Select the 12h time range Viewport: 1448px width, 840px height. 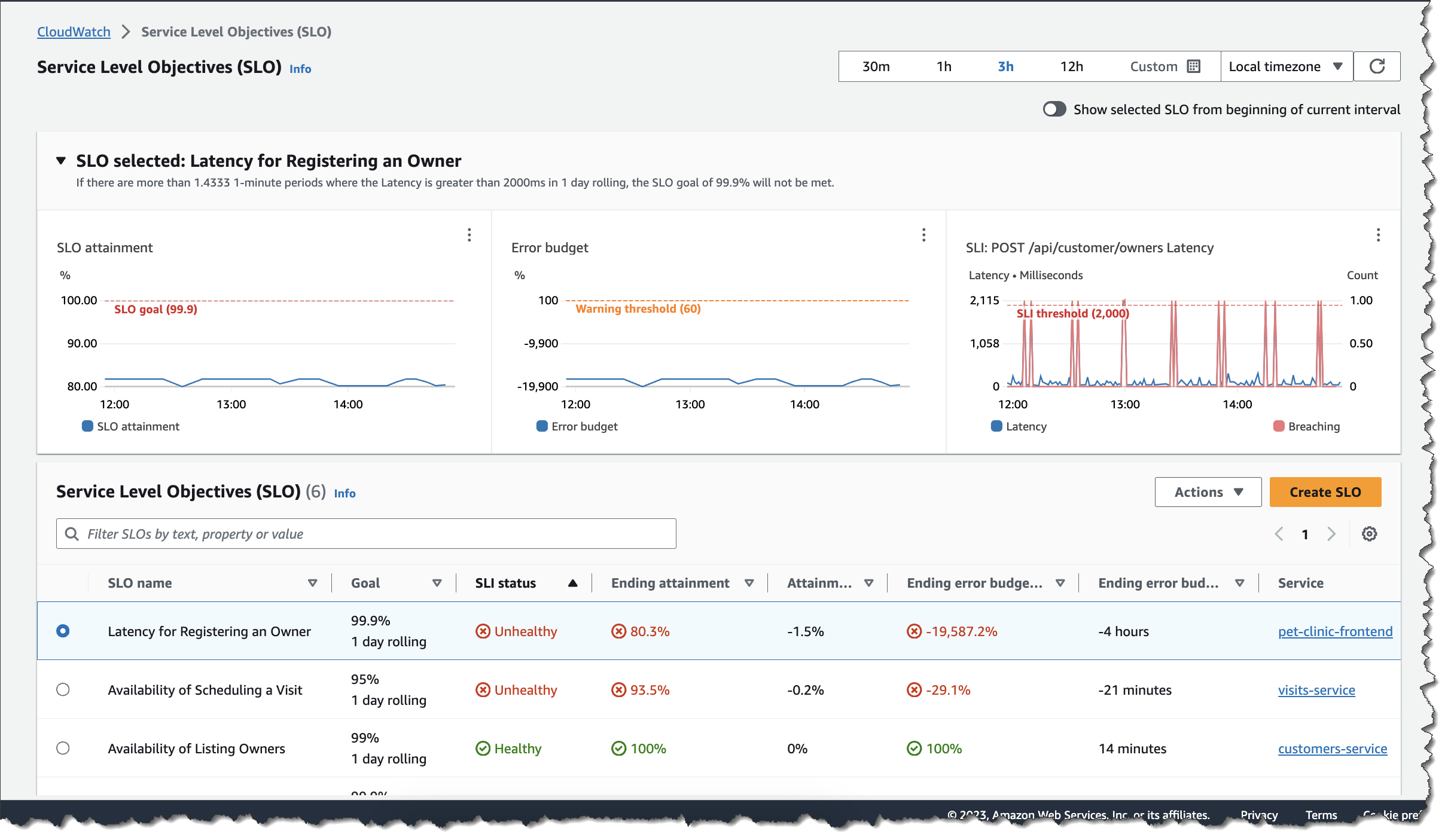1071,66
